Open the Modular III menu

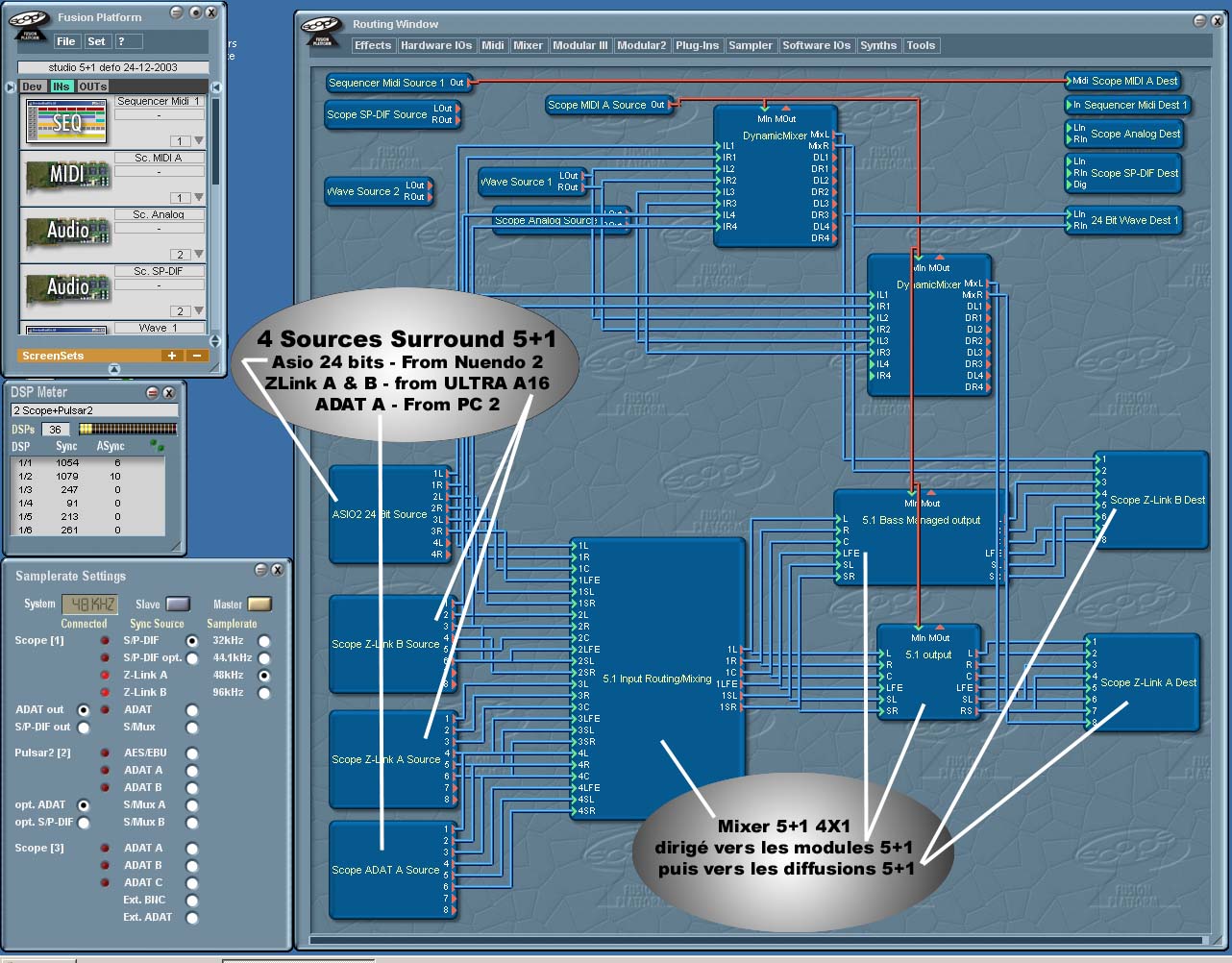coord(580,45)
